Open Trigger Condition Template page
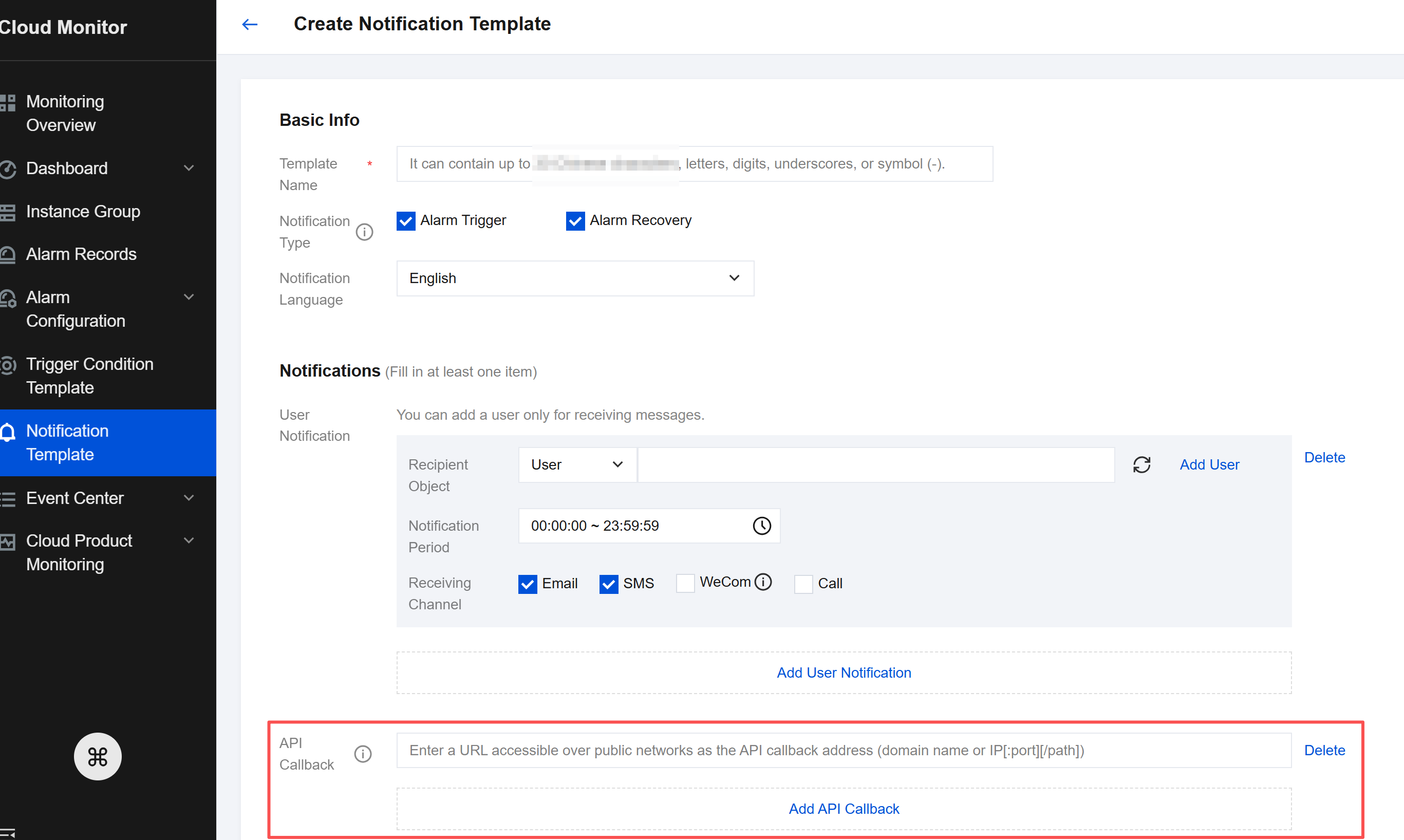Image resolution: width=1404 pixels, height=840 pixels. point(90,376)
